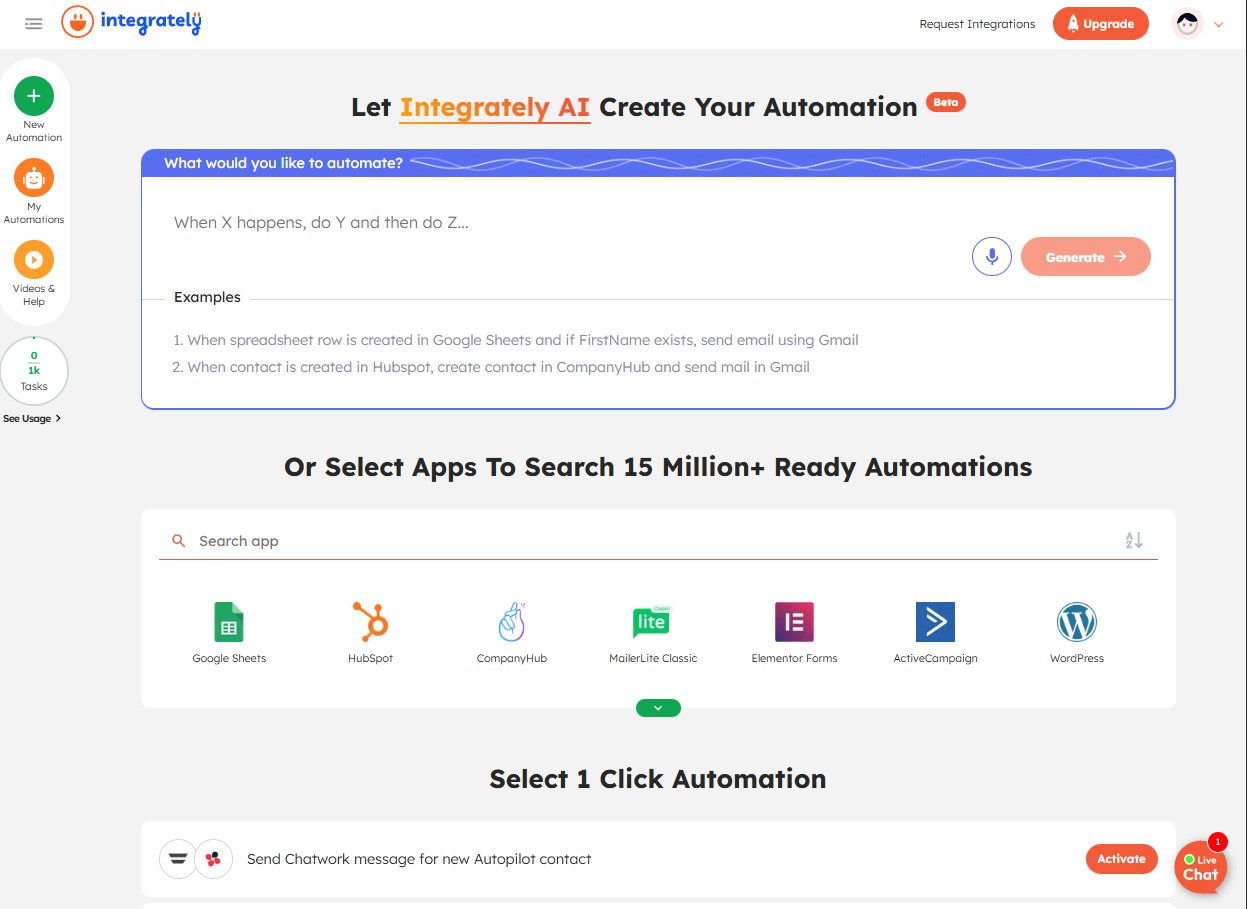This screenshot has width=1247, height=909.
Task: Open the Live Chat bubble
Action: tap(1200, 866)
